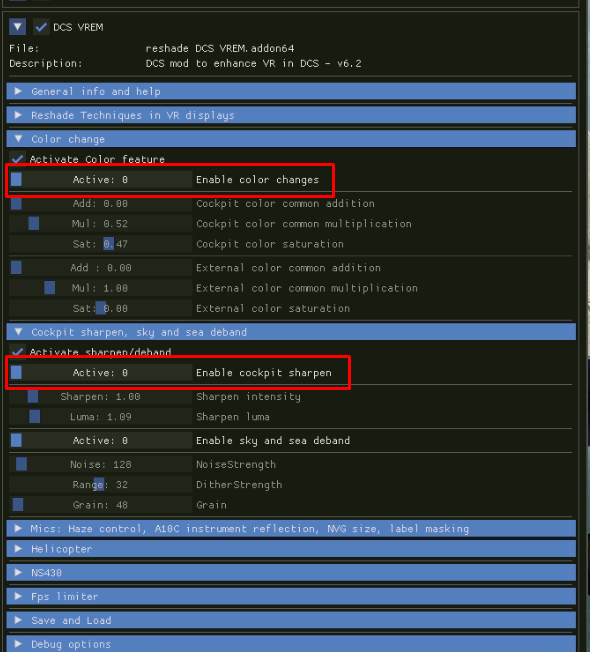Click Cockpit color saturation Sat slider

(100, 244)
